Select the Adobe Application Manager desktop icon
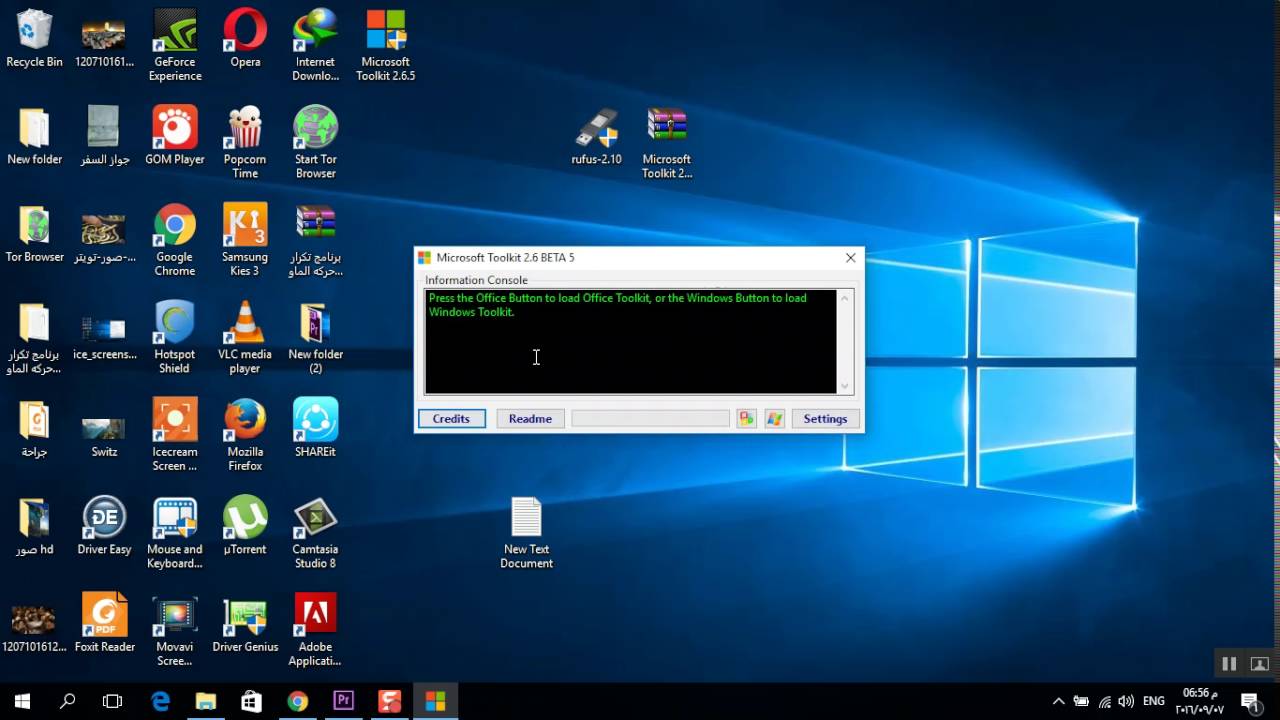 click(x=315, y=630)
